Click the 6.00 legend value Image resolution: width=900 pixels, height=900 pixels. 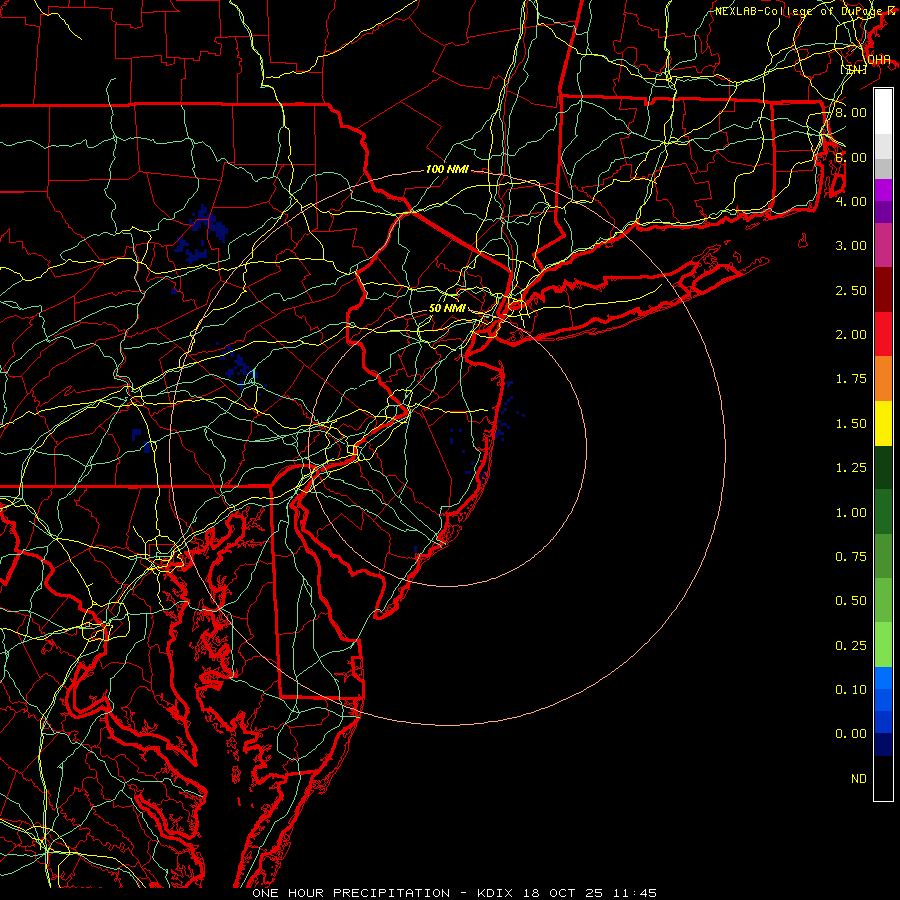pos(851,157)
